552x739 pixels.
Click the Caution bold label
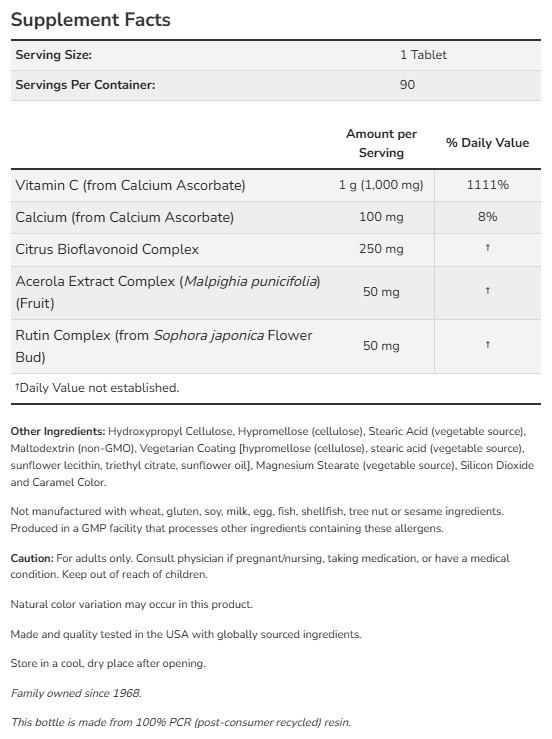click(x=32, y=558)
